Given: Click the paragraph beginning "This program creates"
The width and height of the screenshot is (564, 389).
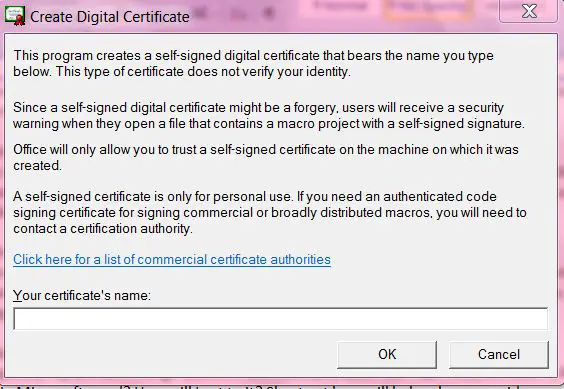Looking at the screenshot, I should 254,64.
